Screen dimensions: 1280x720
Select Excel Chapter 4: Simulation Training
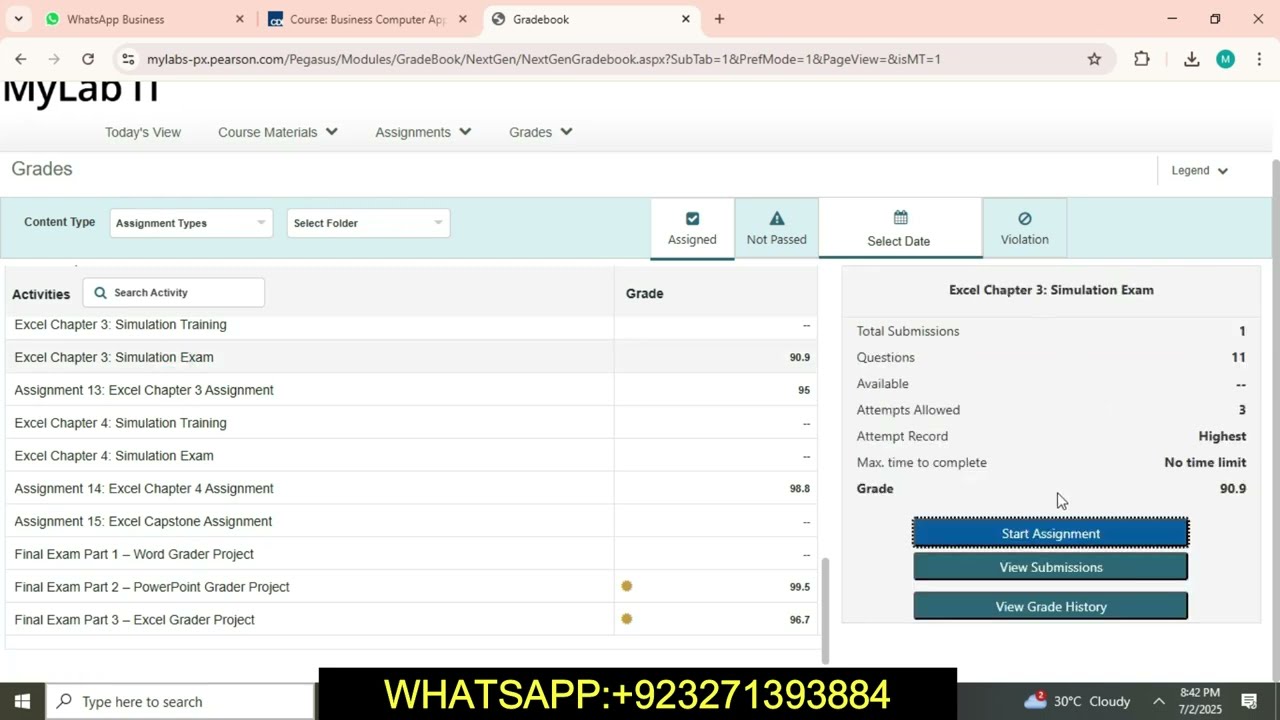pos(120,423)
